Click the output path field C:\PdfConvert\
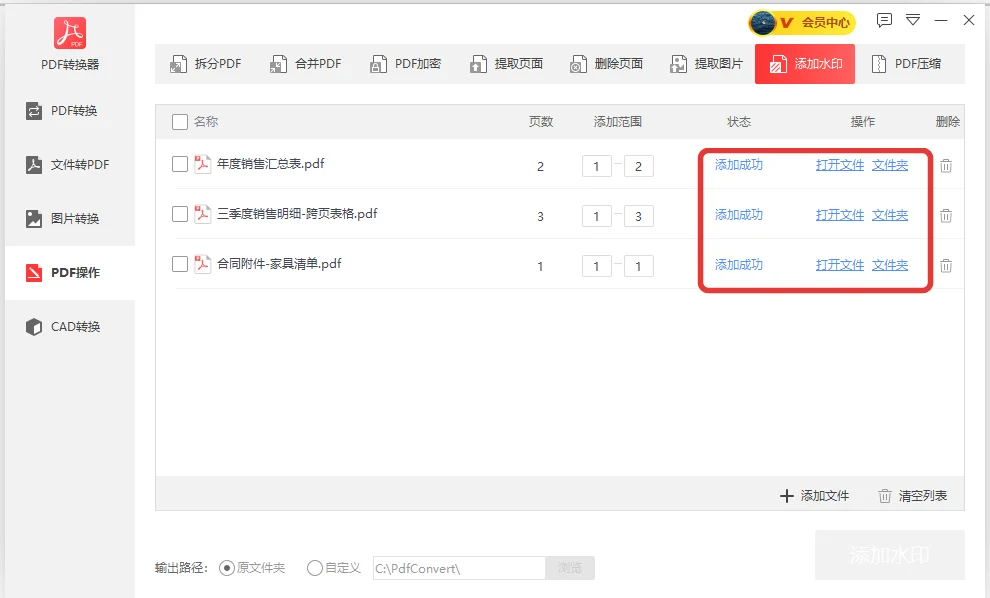The image size is (990, 598). (459, 568)
